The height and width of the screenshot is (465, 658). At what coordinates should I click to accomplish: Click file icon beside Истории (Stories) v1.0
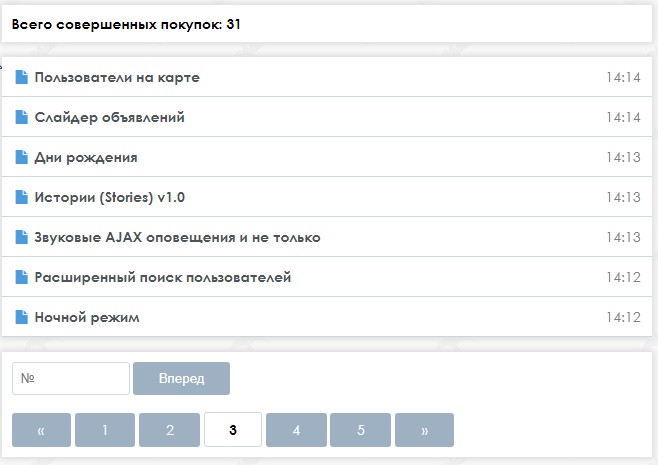click(x=21, y=197)
